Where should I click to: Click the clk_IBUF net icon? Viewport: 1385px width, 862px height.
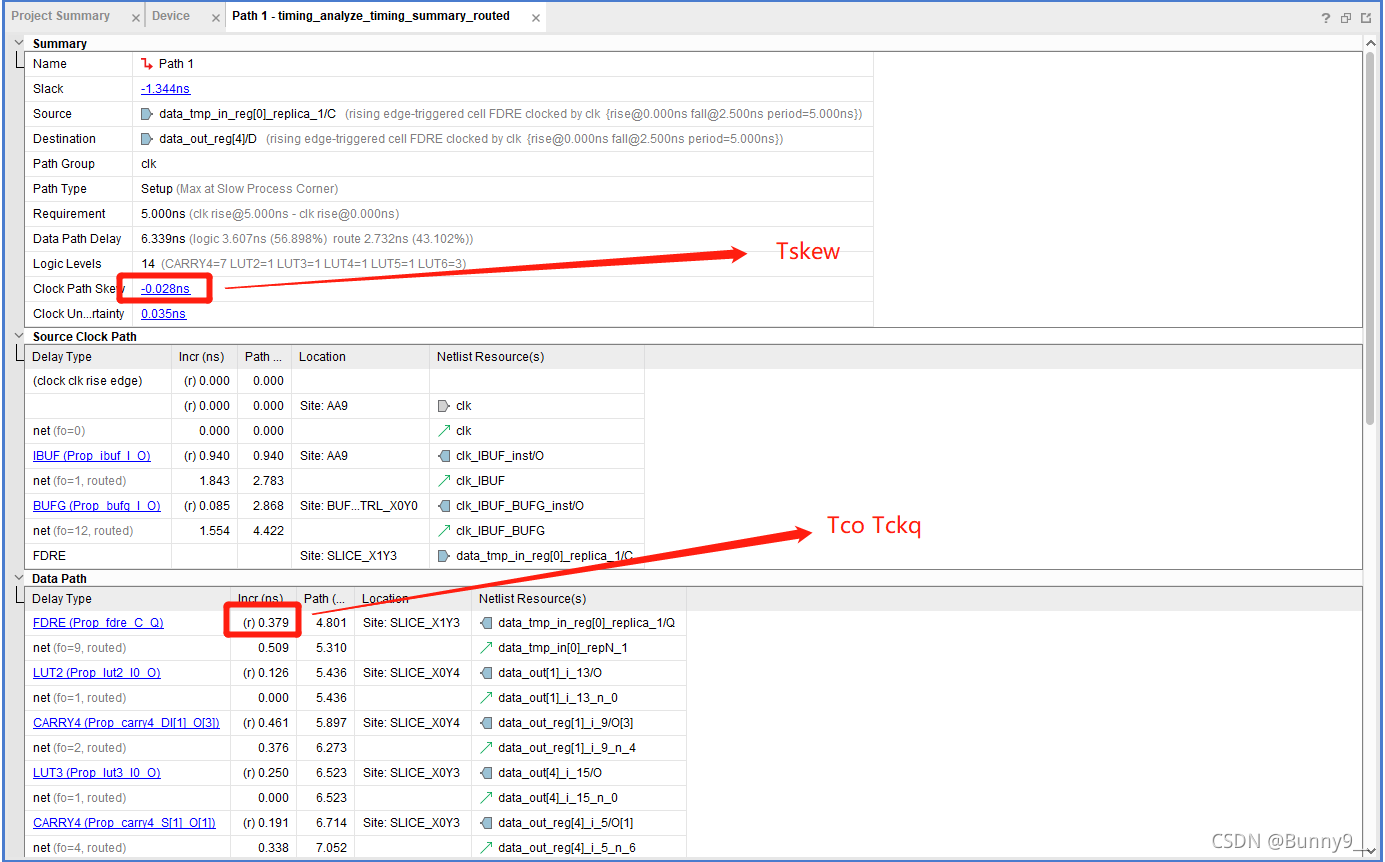pos(444,481)
